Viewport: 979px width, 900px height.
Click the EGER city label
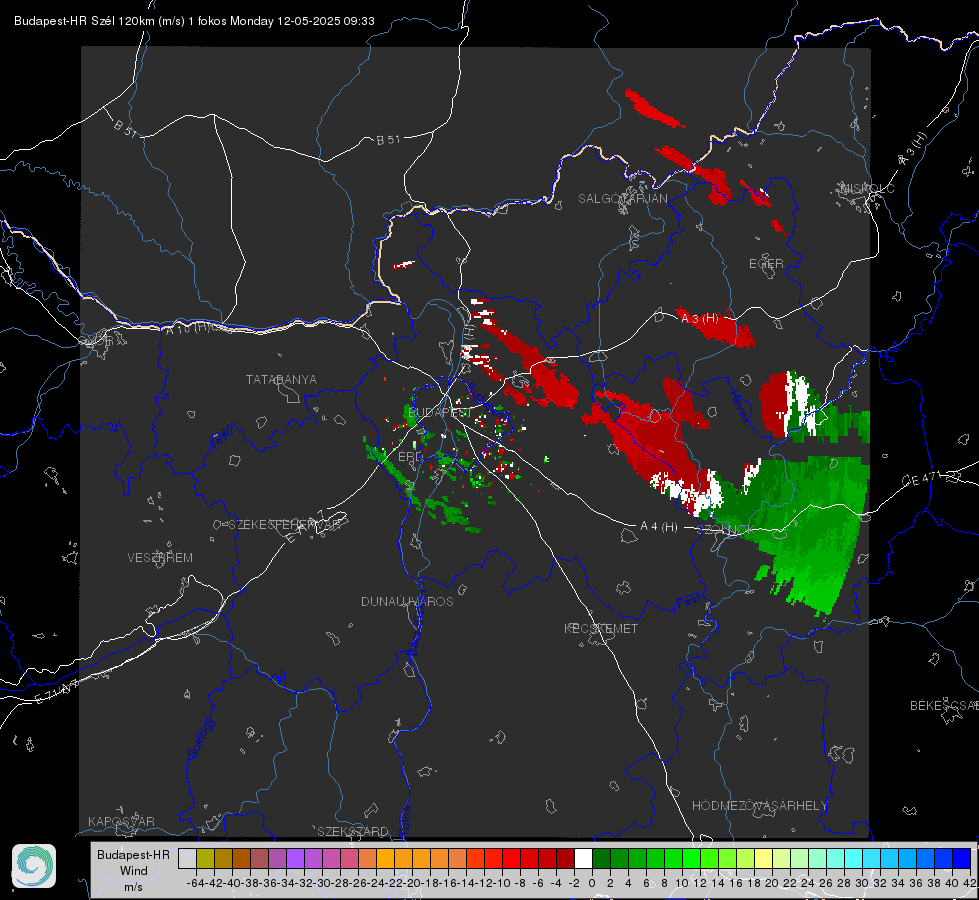tap(766, 264)
